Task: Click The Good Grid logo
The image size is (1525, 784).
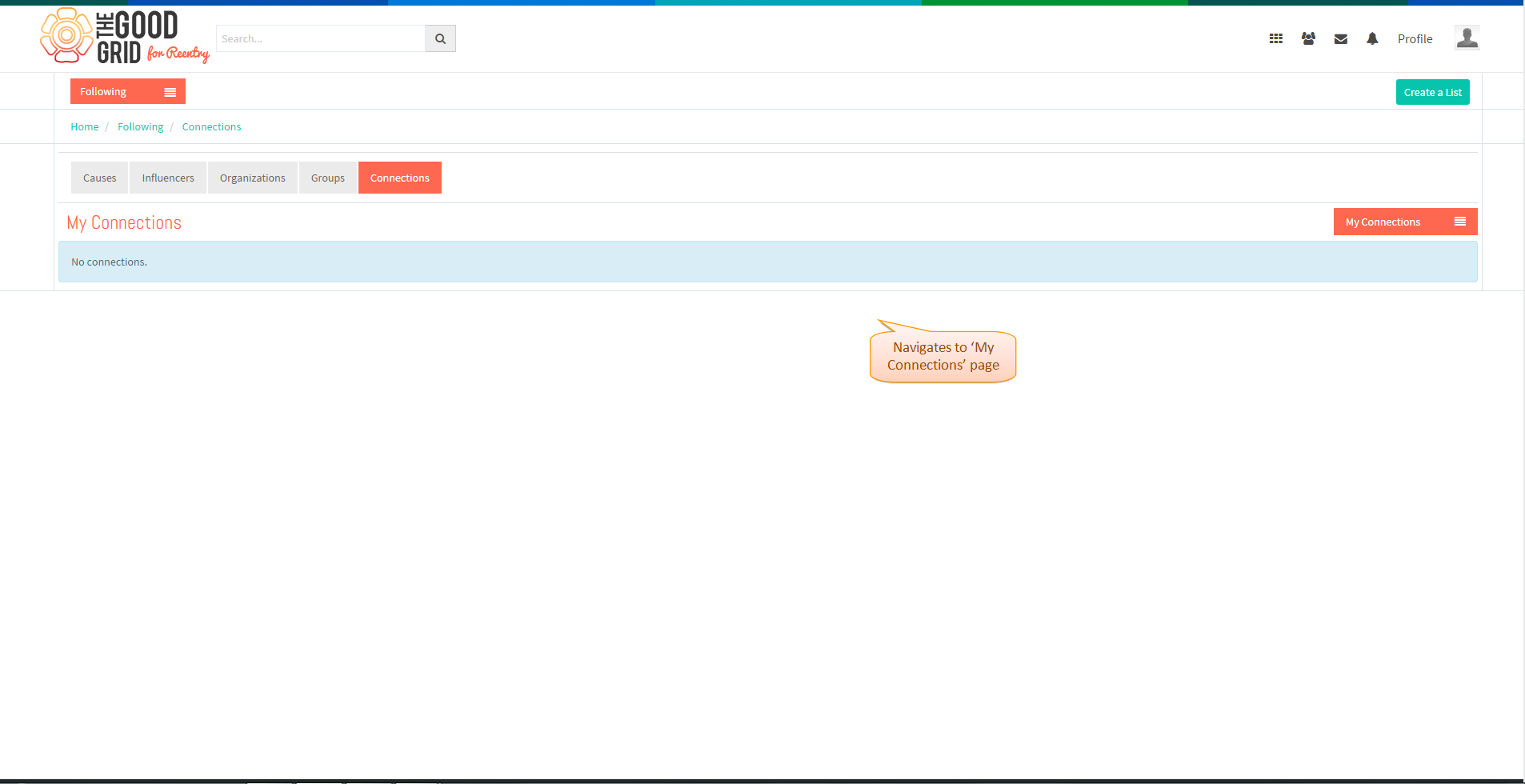Action: tap(125, 36)
